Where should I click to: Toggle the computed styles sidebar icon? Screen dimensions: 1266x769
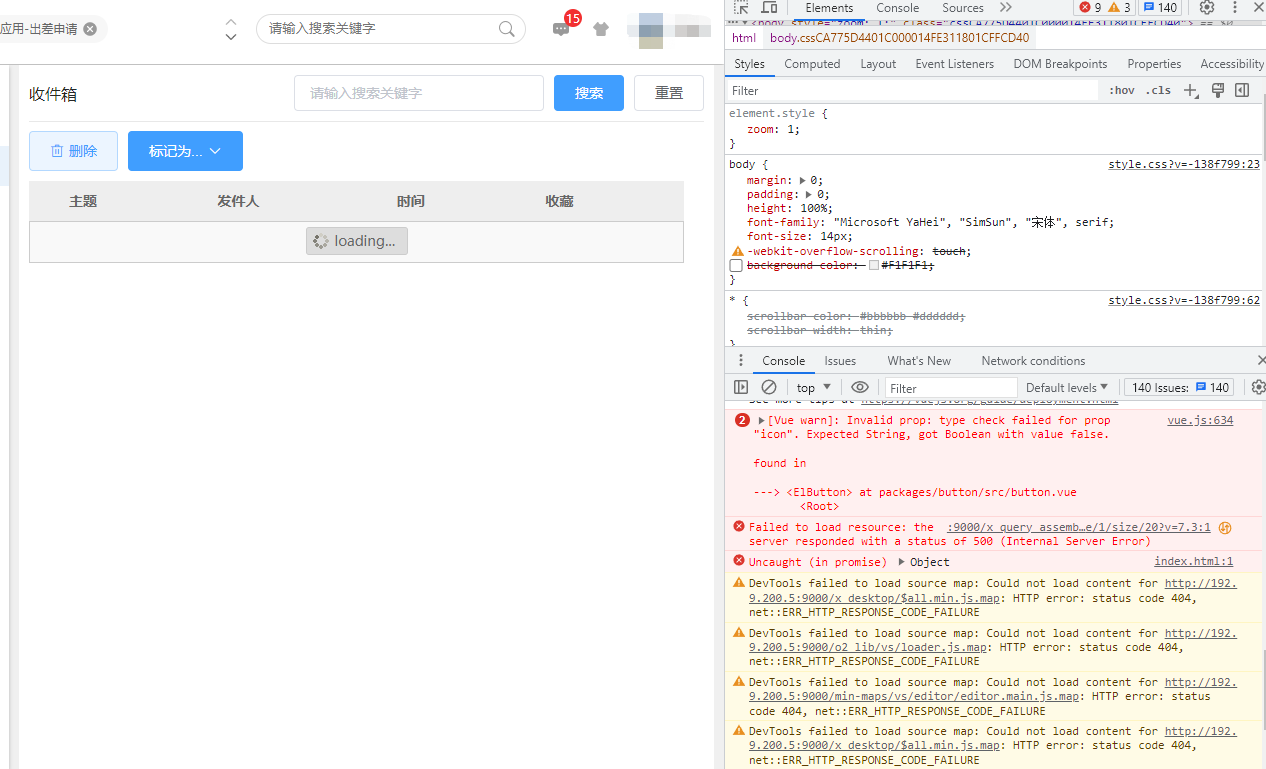tap(1242, 90)
